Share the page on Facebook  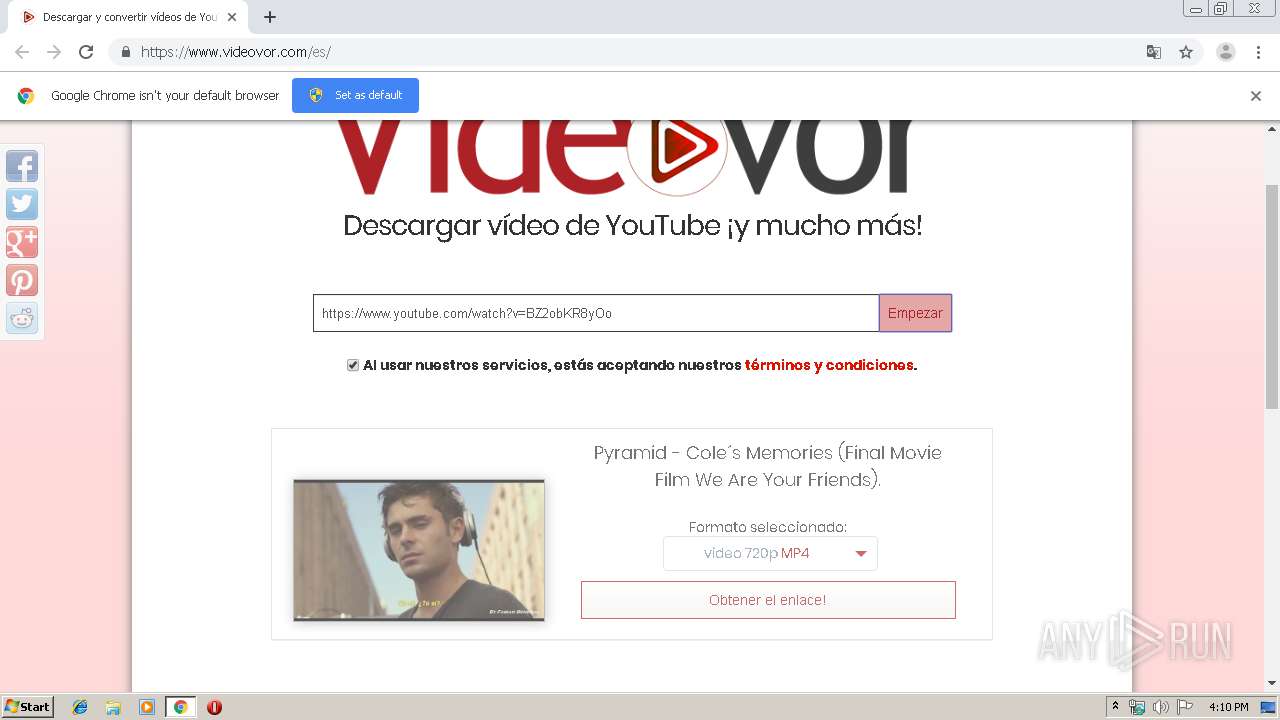tap(22, 166)
